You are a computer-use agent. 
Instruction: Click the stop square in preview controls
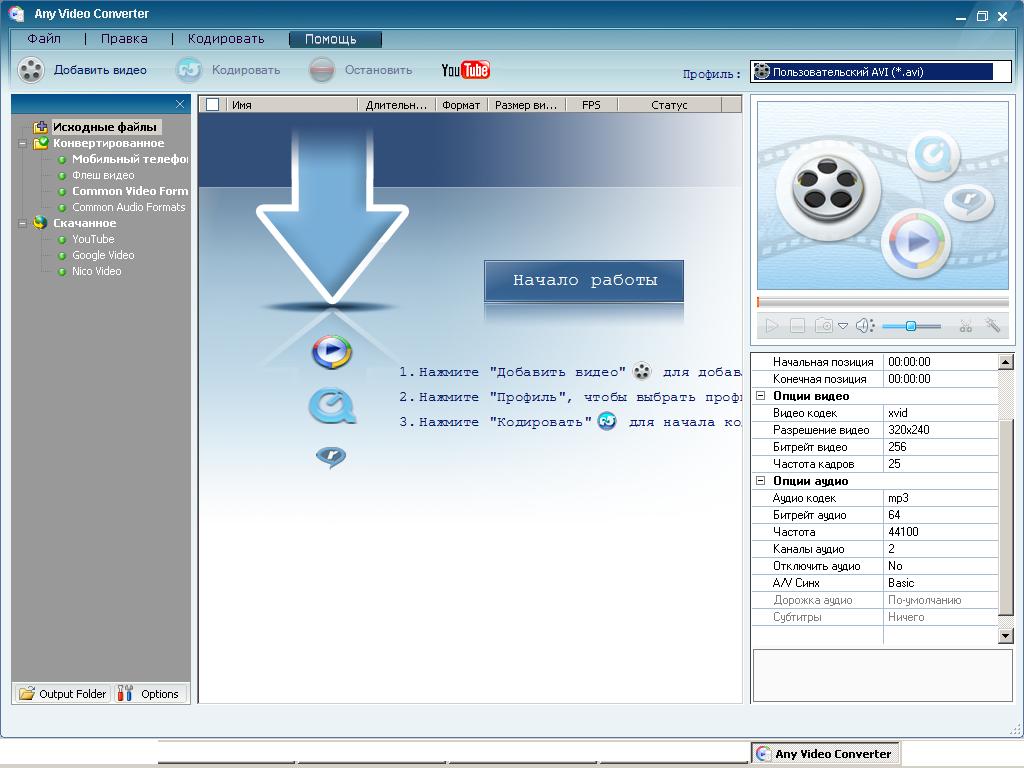click(797, 325)
